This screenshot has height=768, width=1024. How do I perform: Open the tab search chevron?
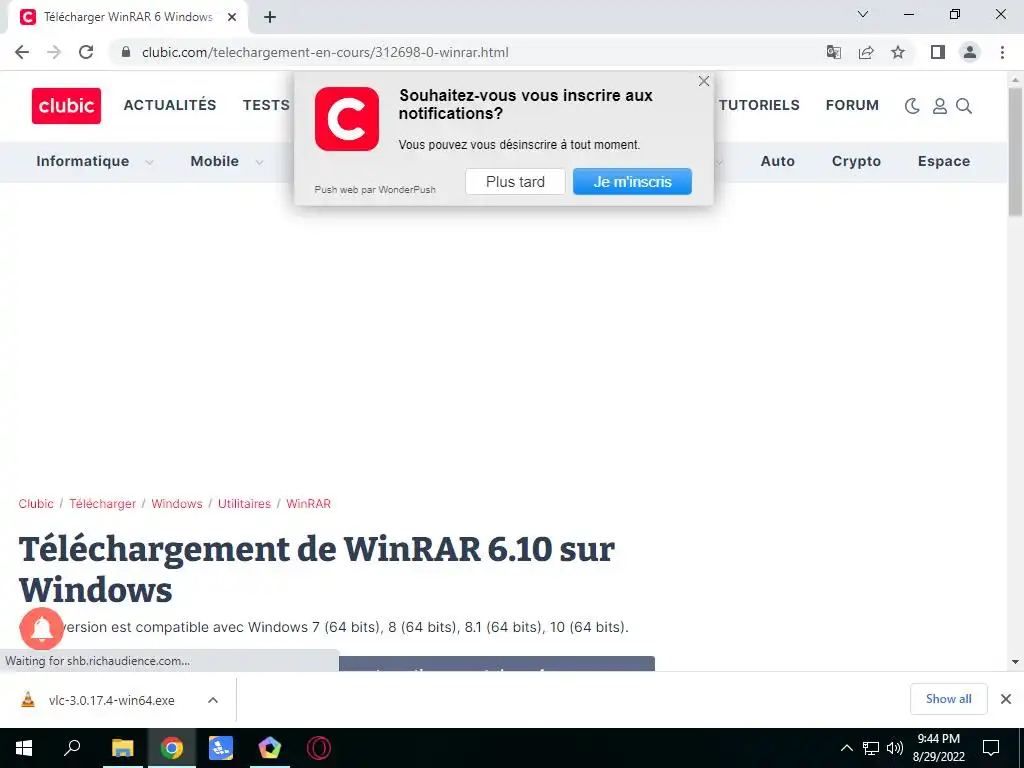(863, 14)
